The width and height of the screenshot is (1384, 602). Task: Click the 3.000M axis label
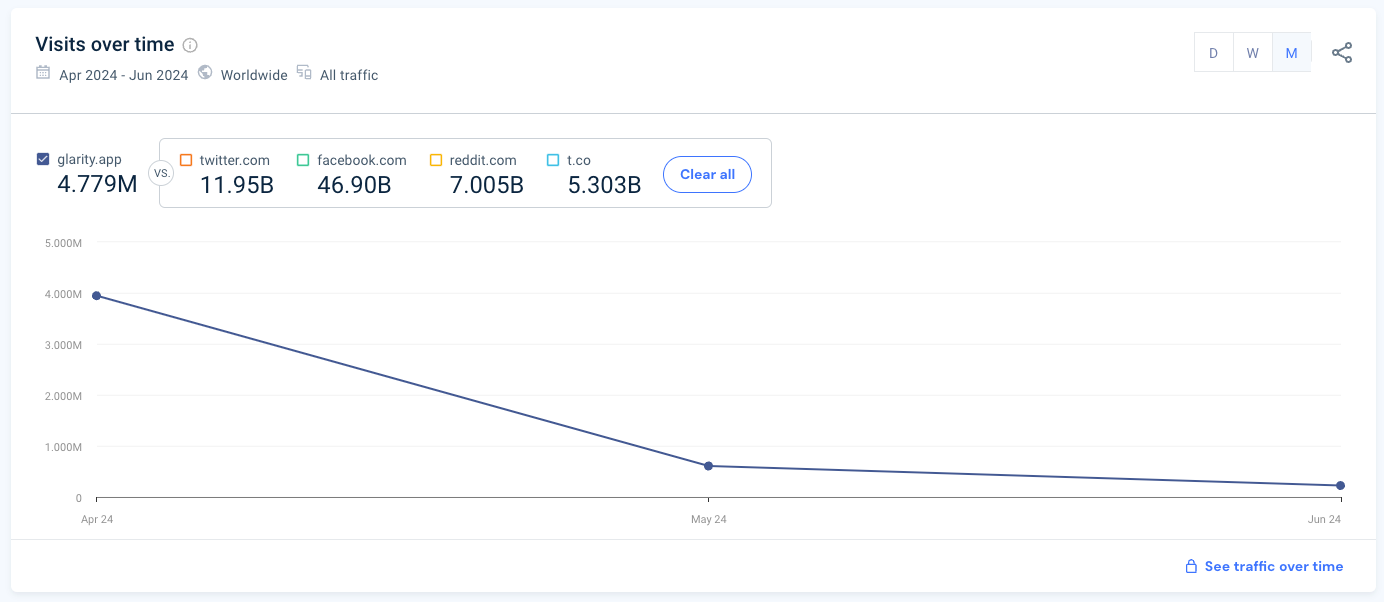(63, 345)
